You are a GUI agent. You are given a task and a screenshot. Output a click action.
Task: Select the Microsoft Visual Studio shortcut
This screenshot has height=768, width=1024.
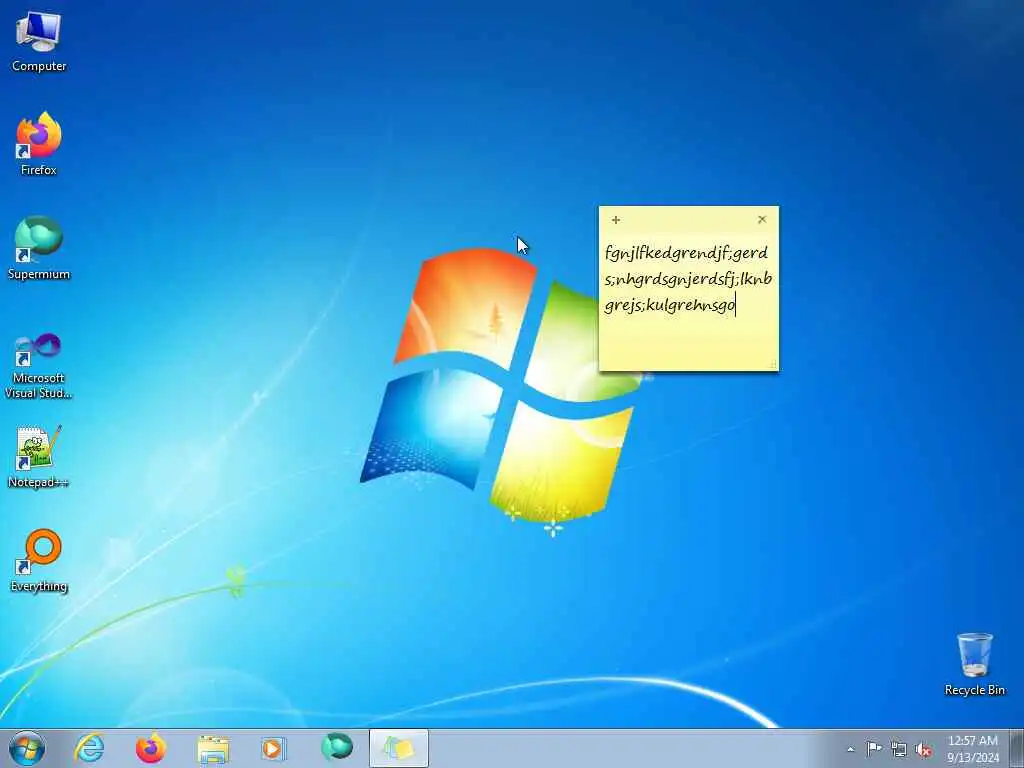(x=39, y=366)
